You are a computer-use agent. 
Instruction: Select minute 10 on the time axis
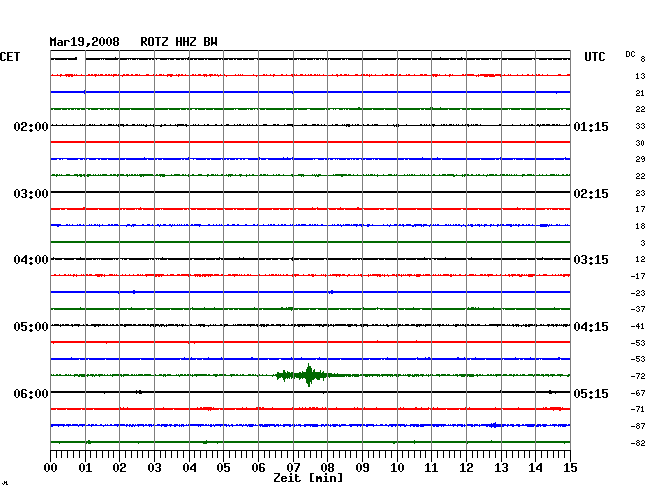click(397, 467)
